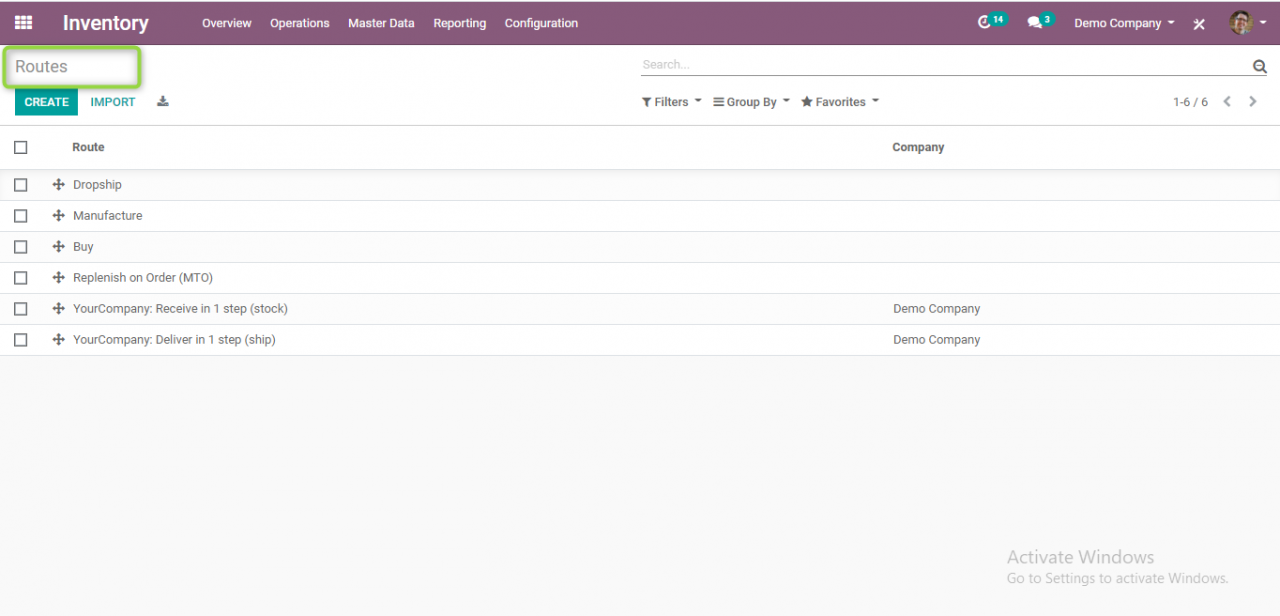1280x616 pixels.
Task: Click the search magnifier icon
Action: tap(1259, 66)
